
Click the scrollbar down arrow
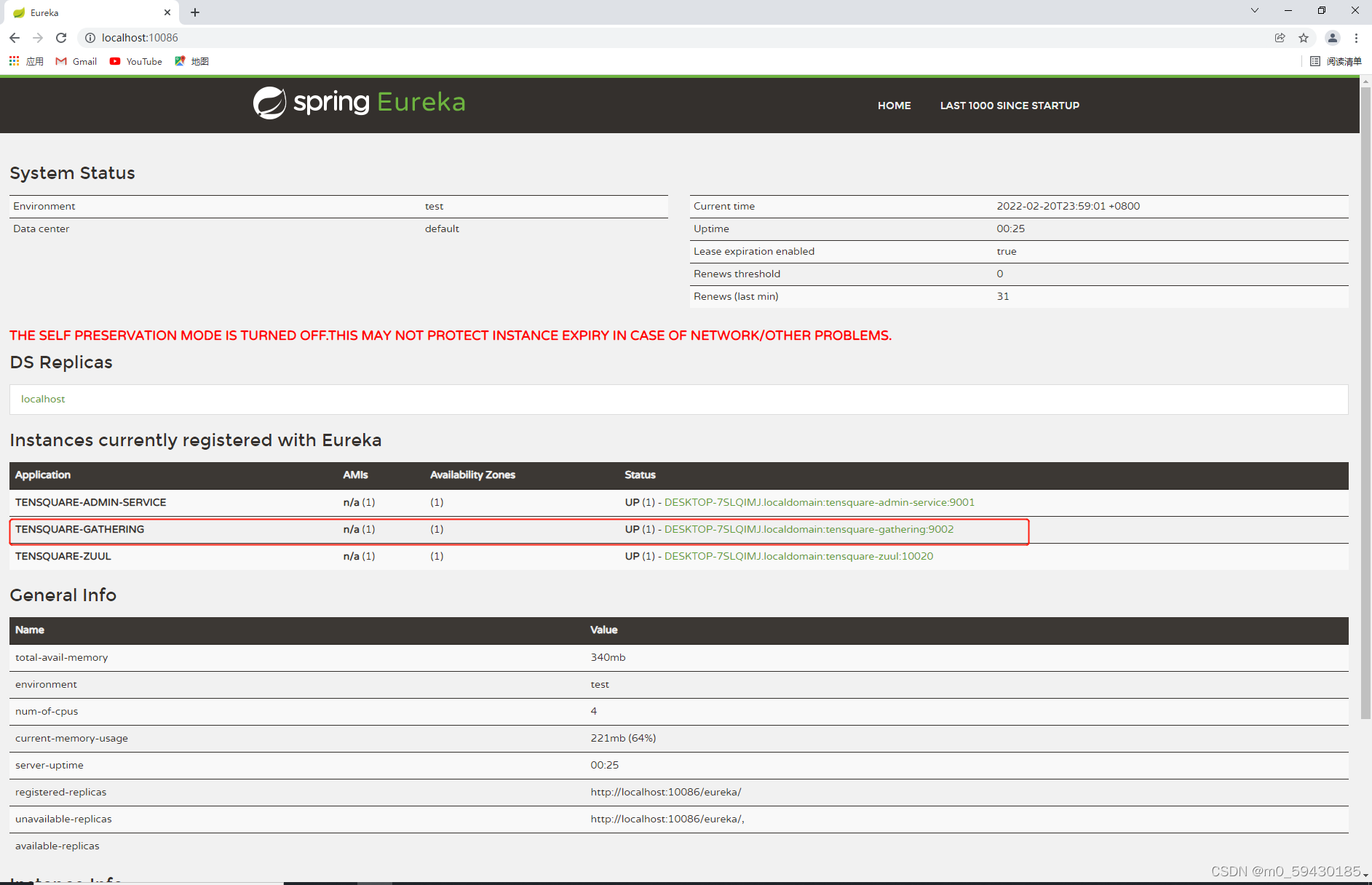point(1365,874)
